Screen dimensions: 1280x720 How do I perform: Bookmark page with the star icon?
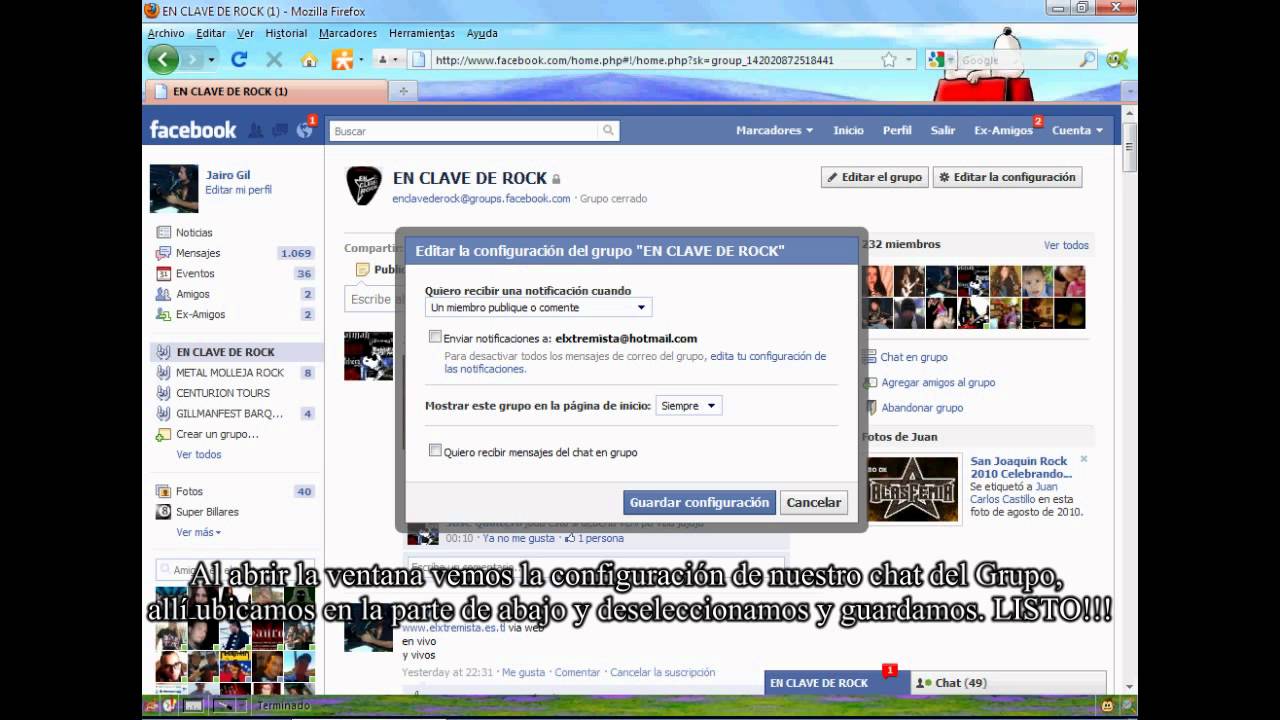(x=889, y=60)
